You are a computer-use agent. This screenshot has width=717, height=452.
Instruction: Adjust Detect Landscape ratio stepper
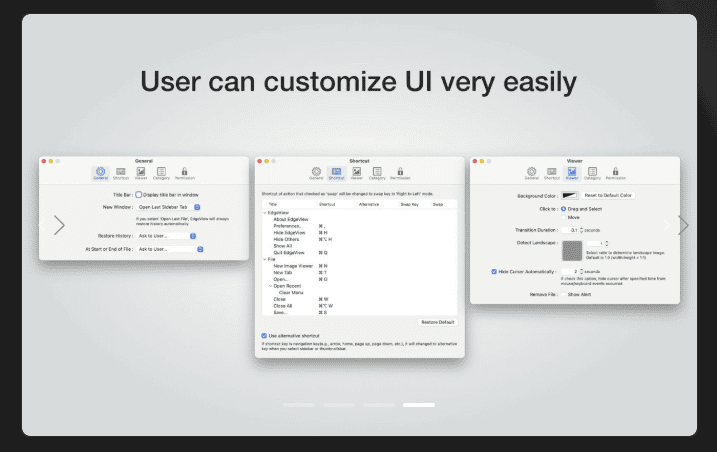point(607,243)
